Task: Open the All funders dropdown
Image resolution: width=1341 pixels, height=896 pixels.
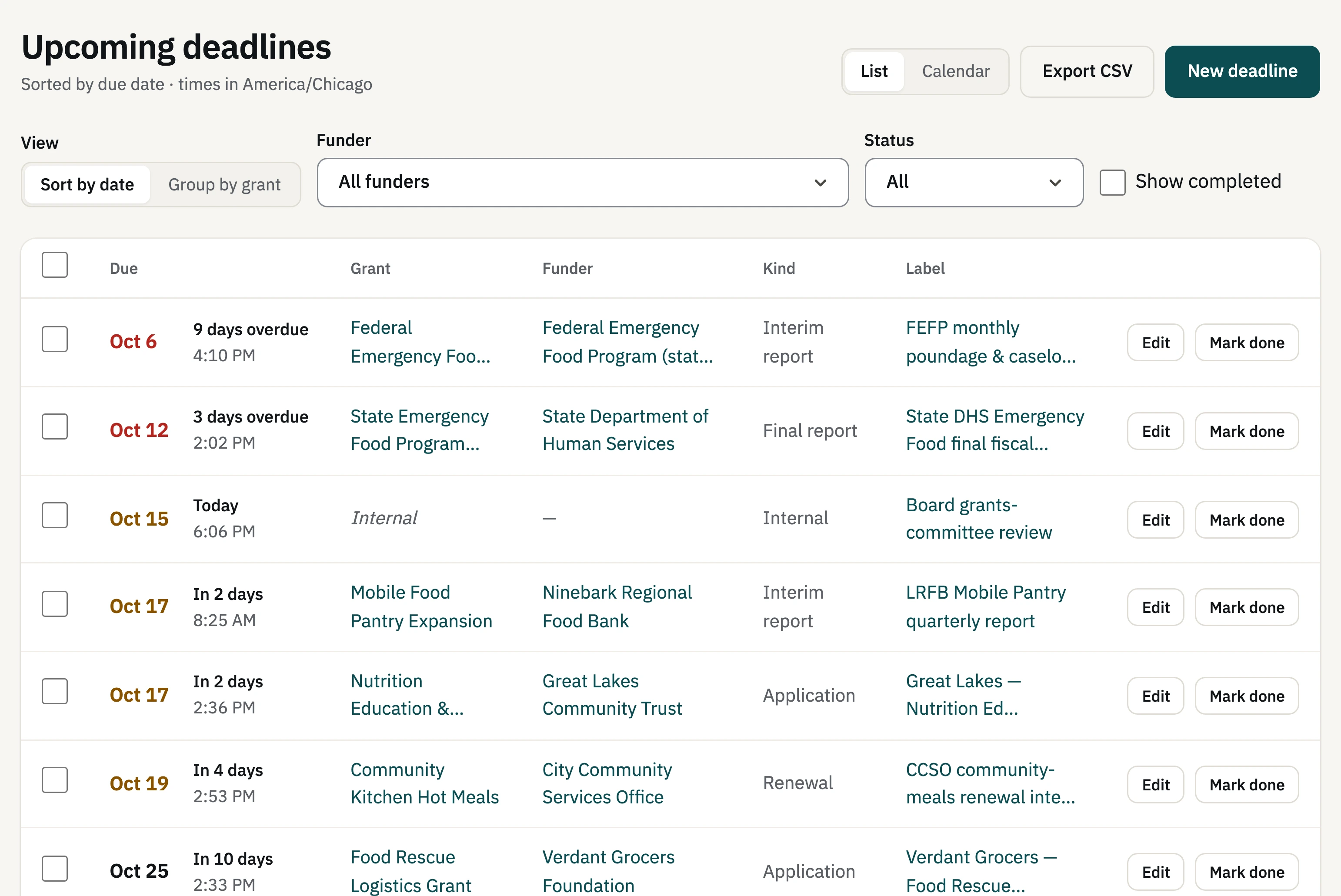Action: tap(583, 182)
